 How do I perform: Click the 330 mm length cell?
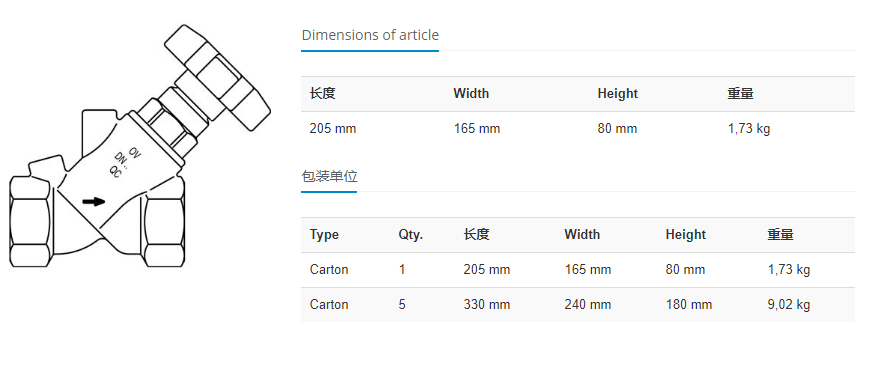click(487, 304)
